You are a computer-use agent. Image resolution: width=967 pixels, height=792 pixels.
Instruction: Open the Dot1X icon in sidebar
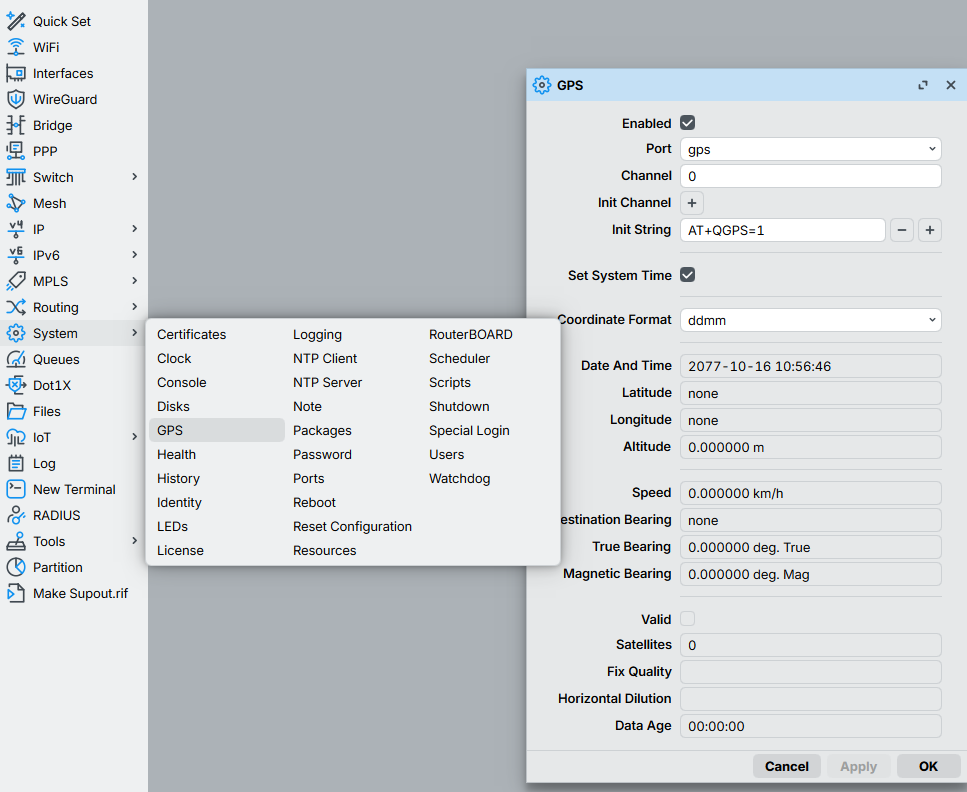15,385
